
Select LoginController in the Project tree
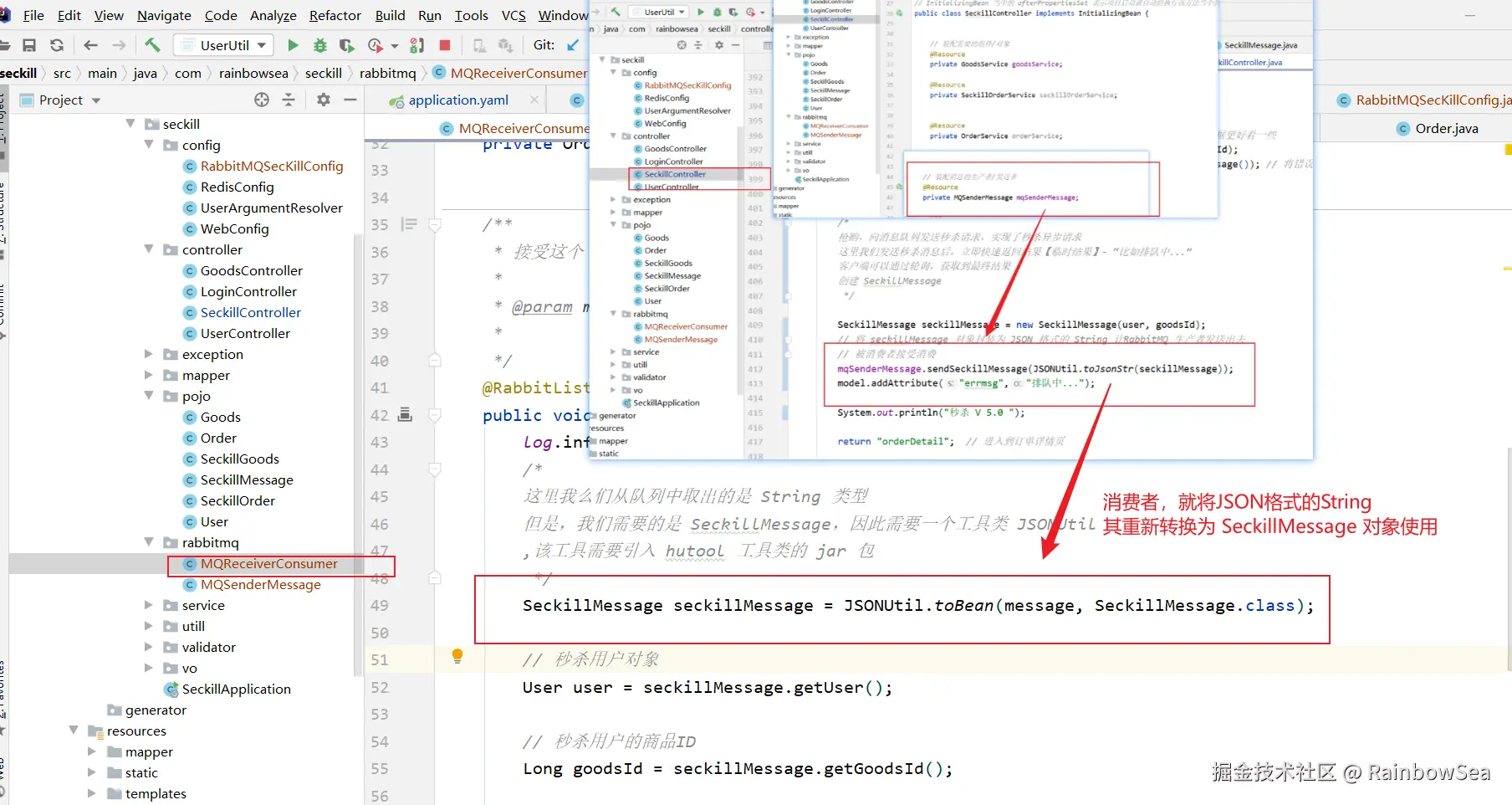pos(248,291)
